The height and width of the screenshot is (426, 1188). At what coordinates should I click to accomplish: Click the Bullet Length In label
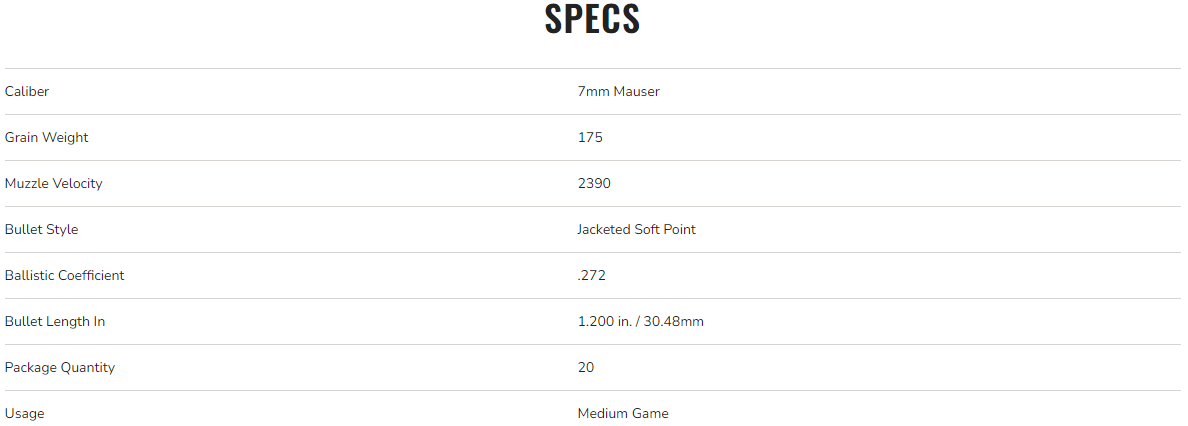coord(55,321)
